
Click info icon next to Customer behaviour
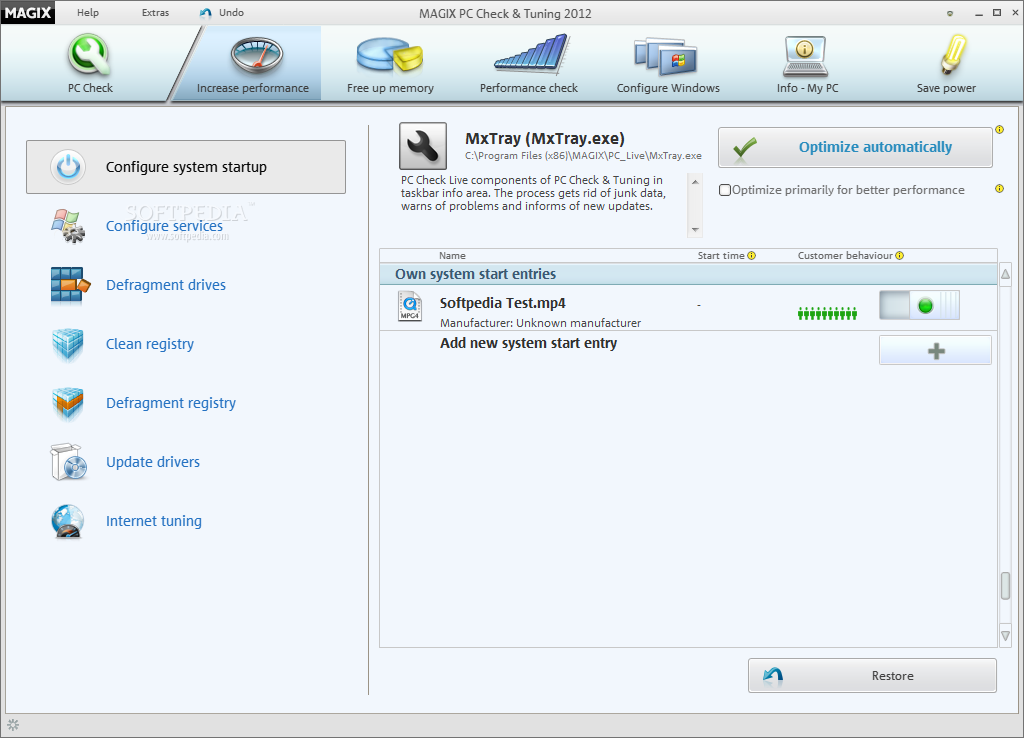click(x=900, y=255)
